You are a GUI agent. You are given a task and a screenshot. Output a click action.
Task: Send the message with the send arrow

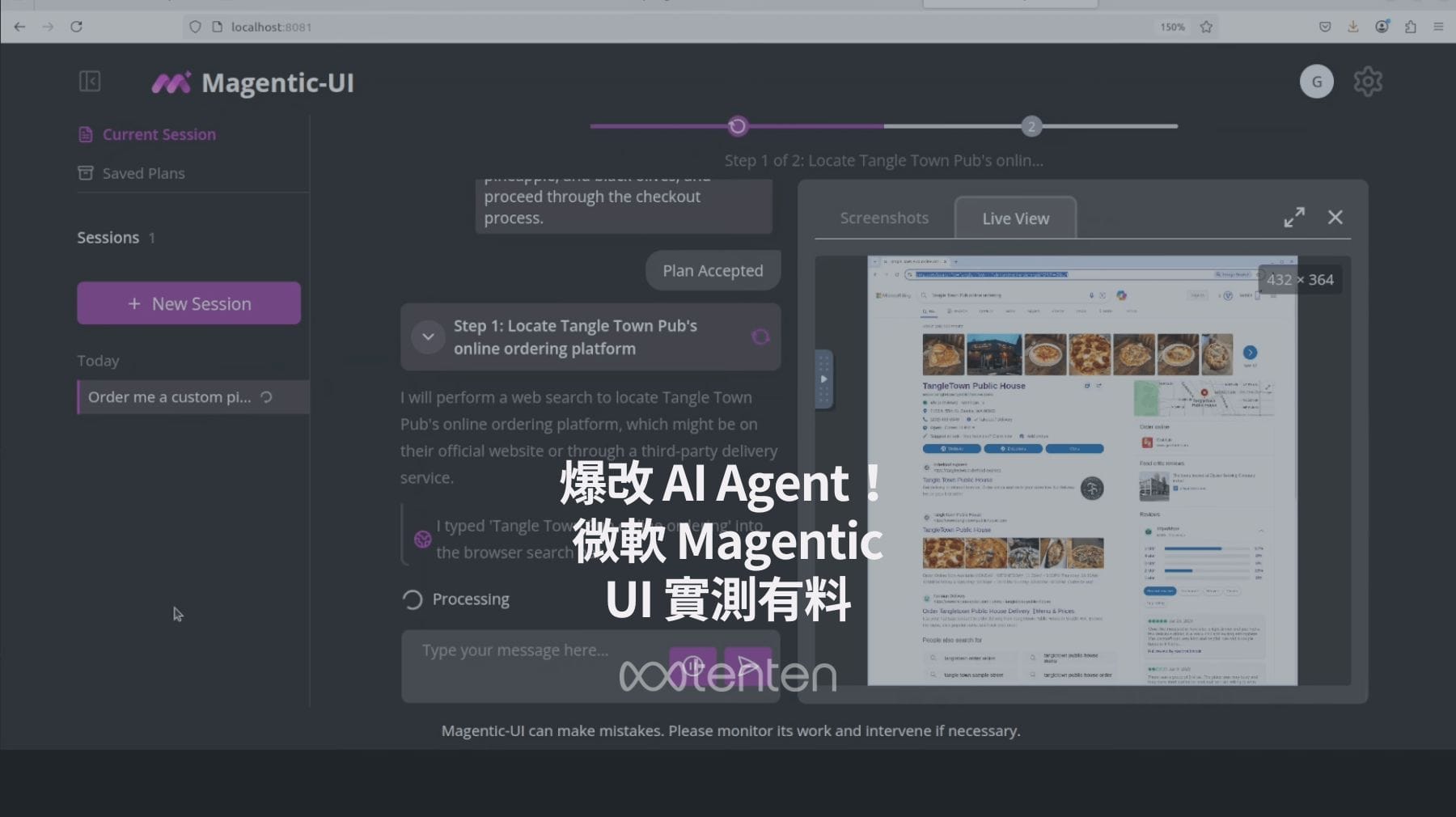(x=747, y=667)
